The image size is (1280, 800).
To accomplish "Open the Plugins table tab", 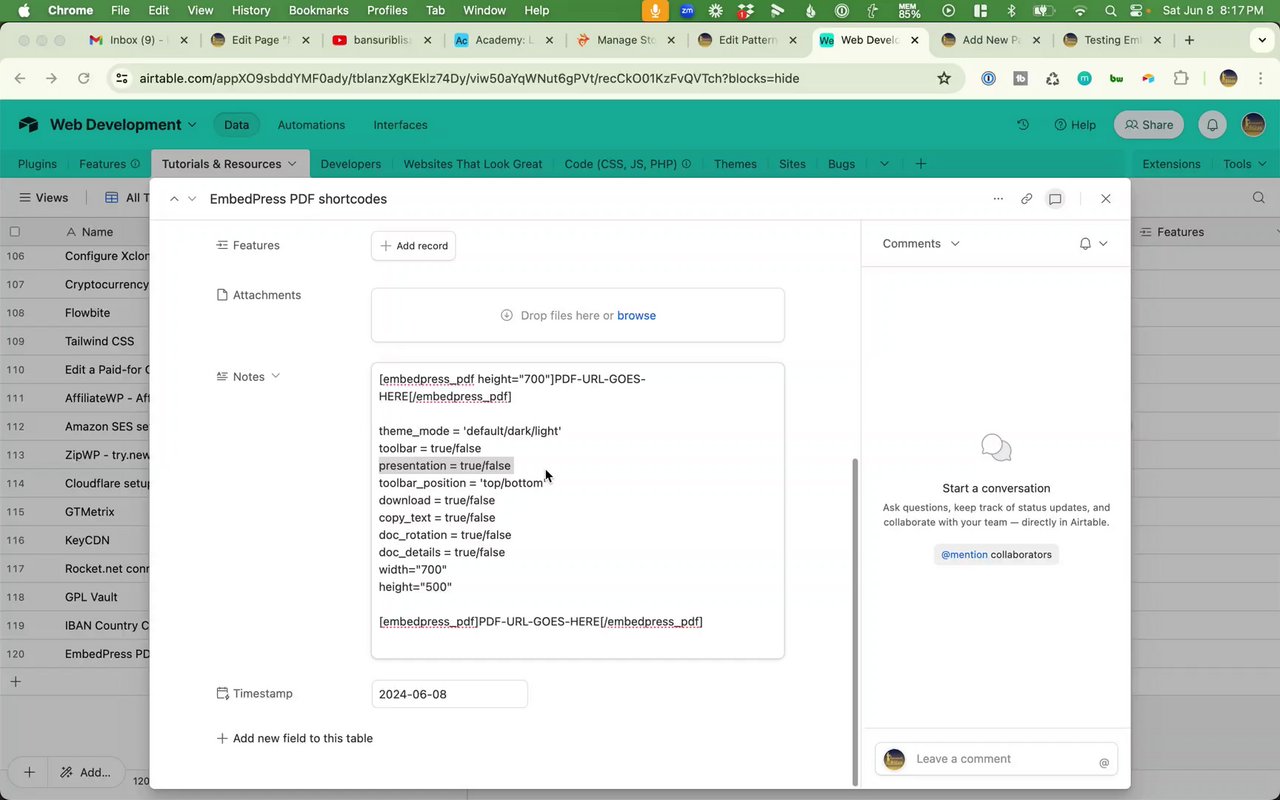I will coord(37,164).
